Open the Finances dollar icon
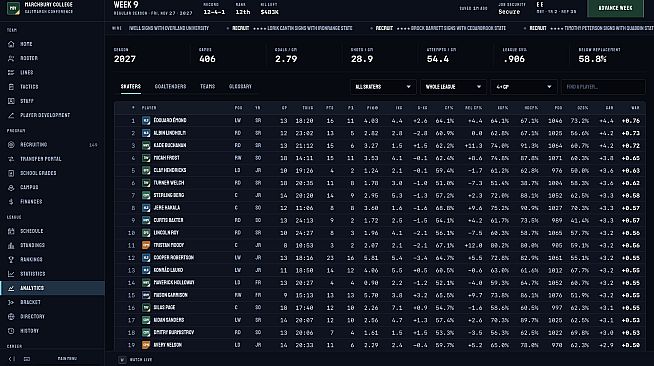Screen dimensions: 654x366 11,202
